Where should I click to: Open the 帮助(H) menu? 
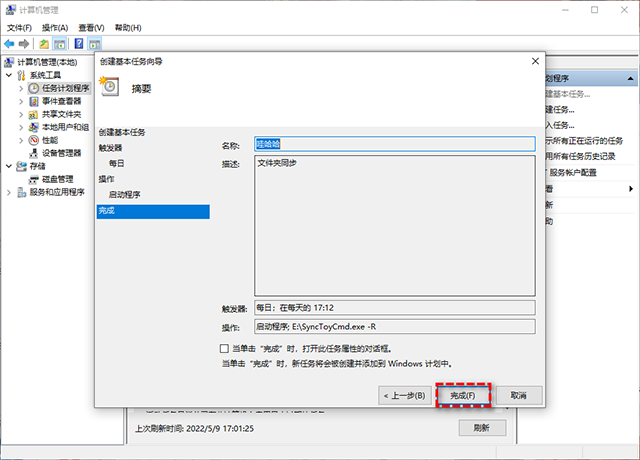[128, 28]
